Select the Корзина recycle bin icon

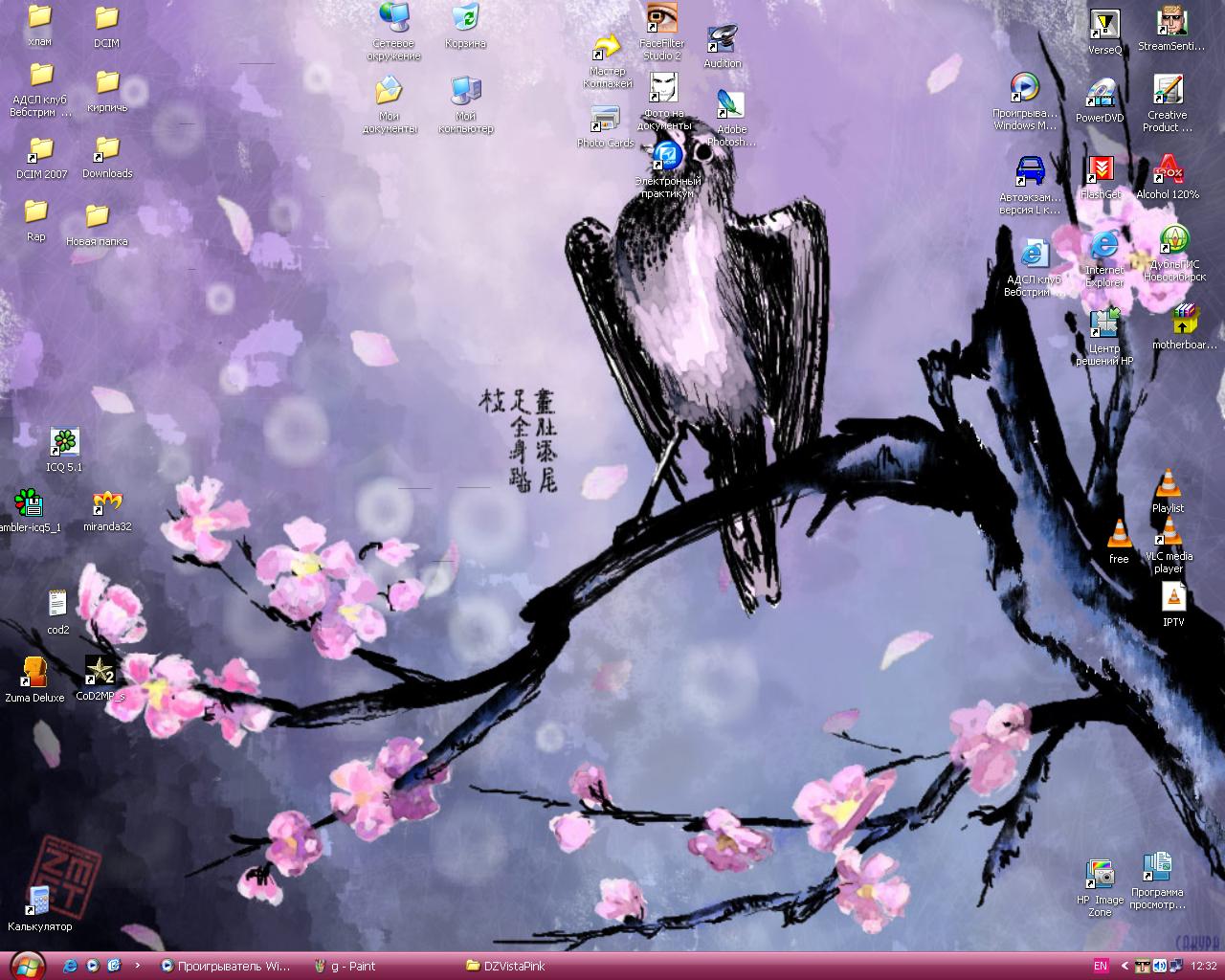pos(465,19)
